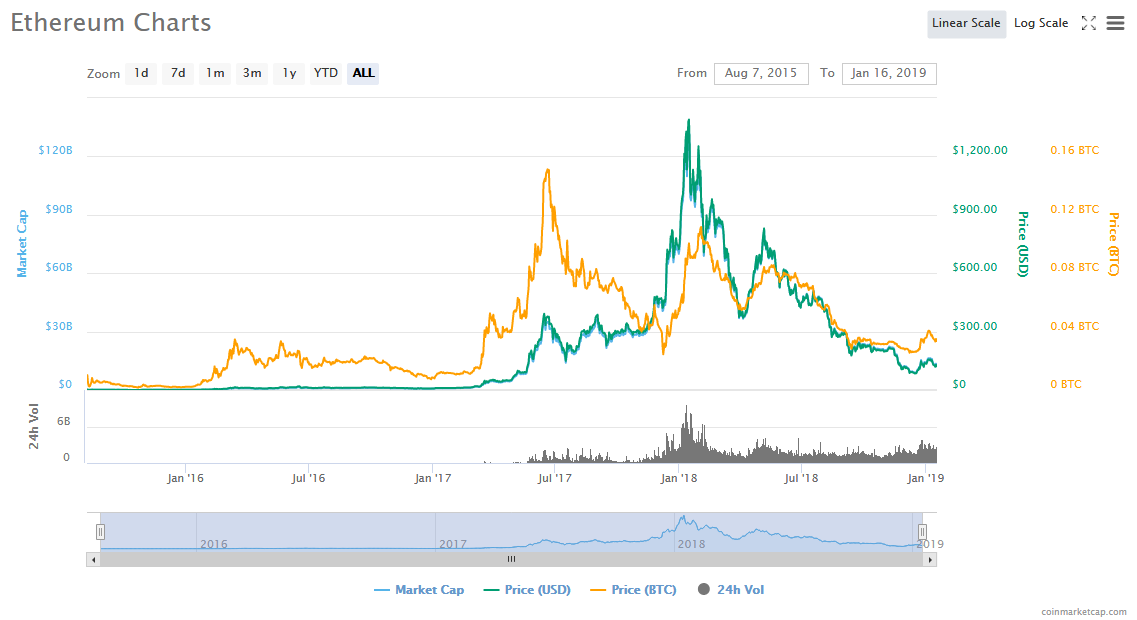This screenshot has height=620, width=1137.
Task: Click the To date field Jan 16, 2019
Action: 889,73
